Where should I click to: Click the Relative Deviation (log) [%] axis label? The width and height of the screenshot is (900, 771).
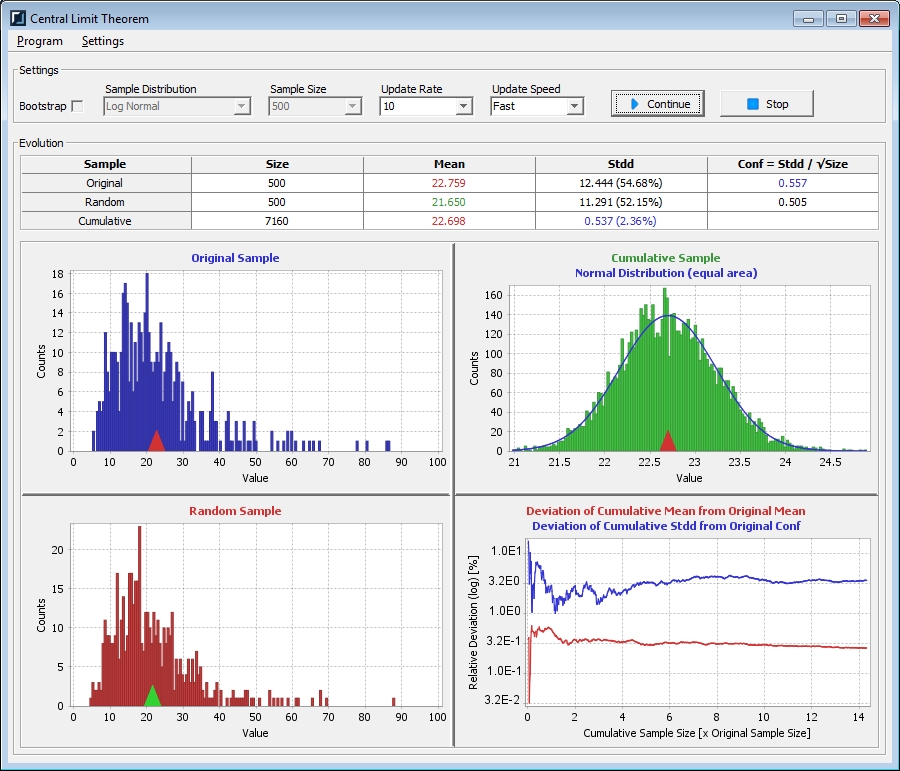(x=473, y=622)
